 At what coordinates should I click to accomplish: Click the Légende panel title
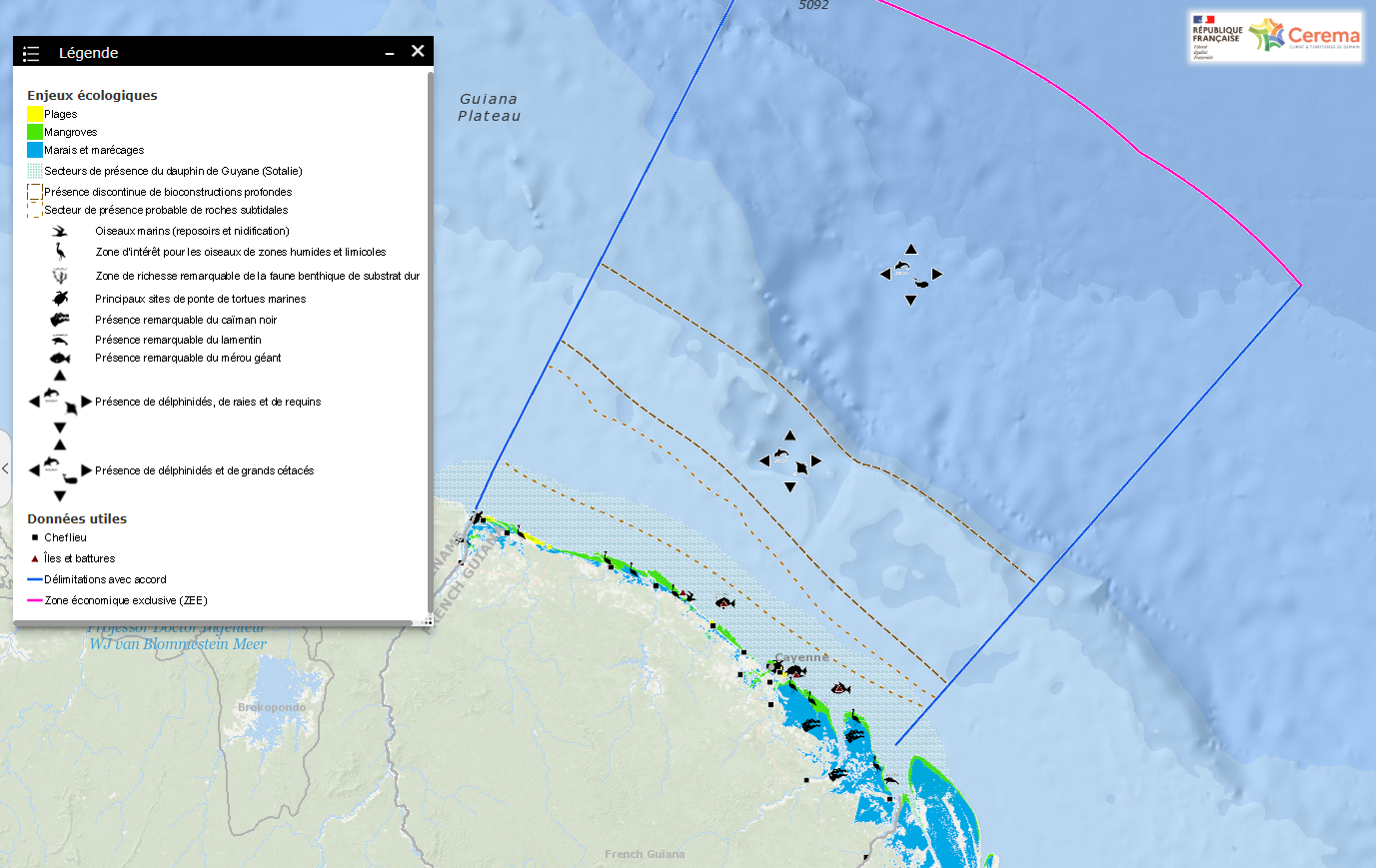coord(88,53)
